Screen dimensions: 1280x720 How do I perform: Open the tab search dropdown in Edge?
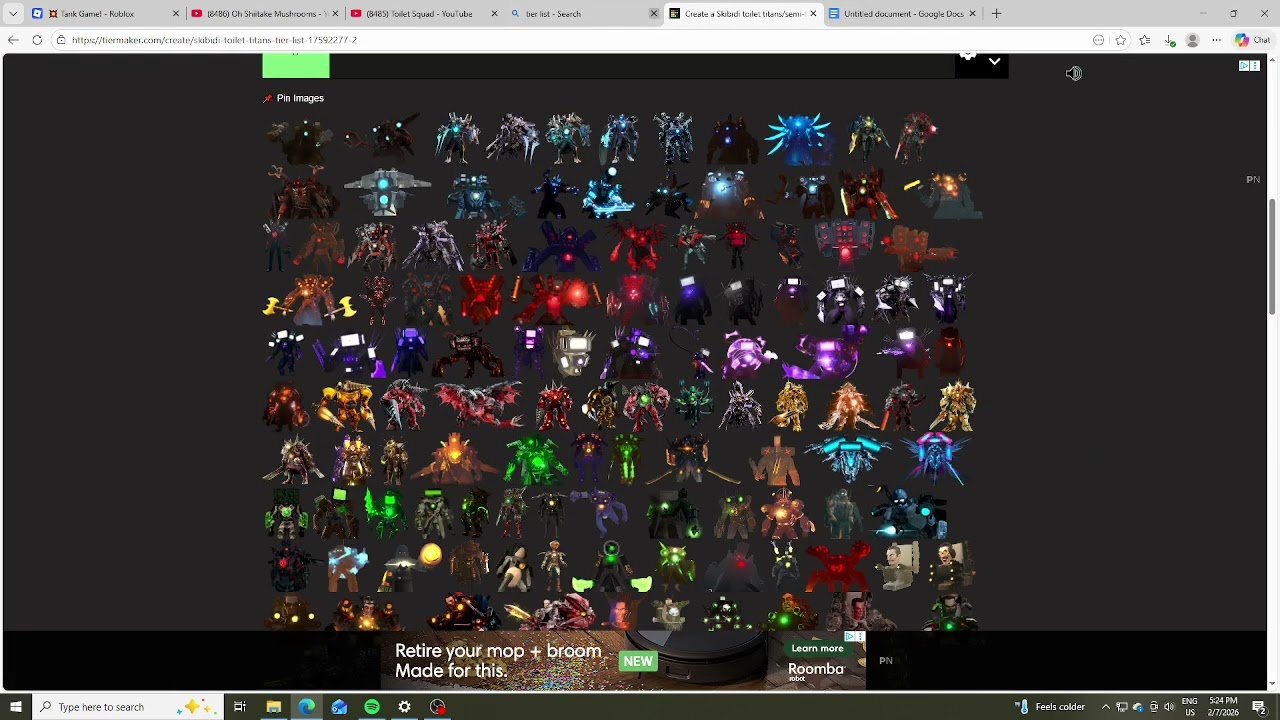point(13,14)
